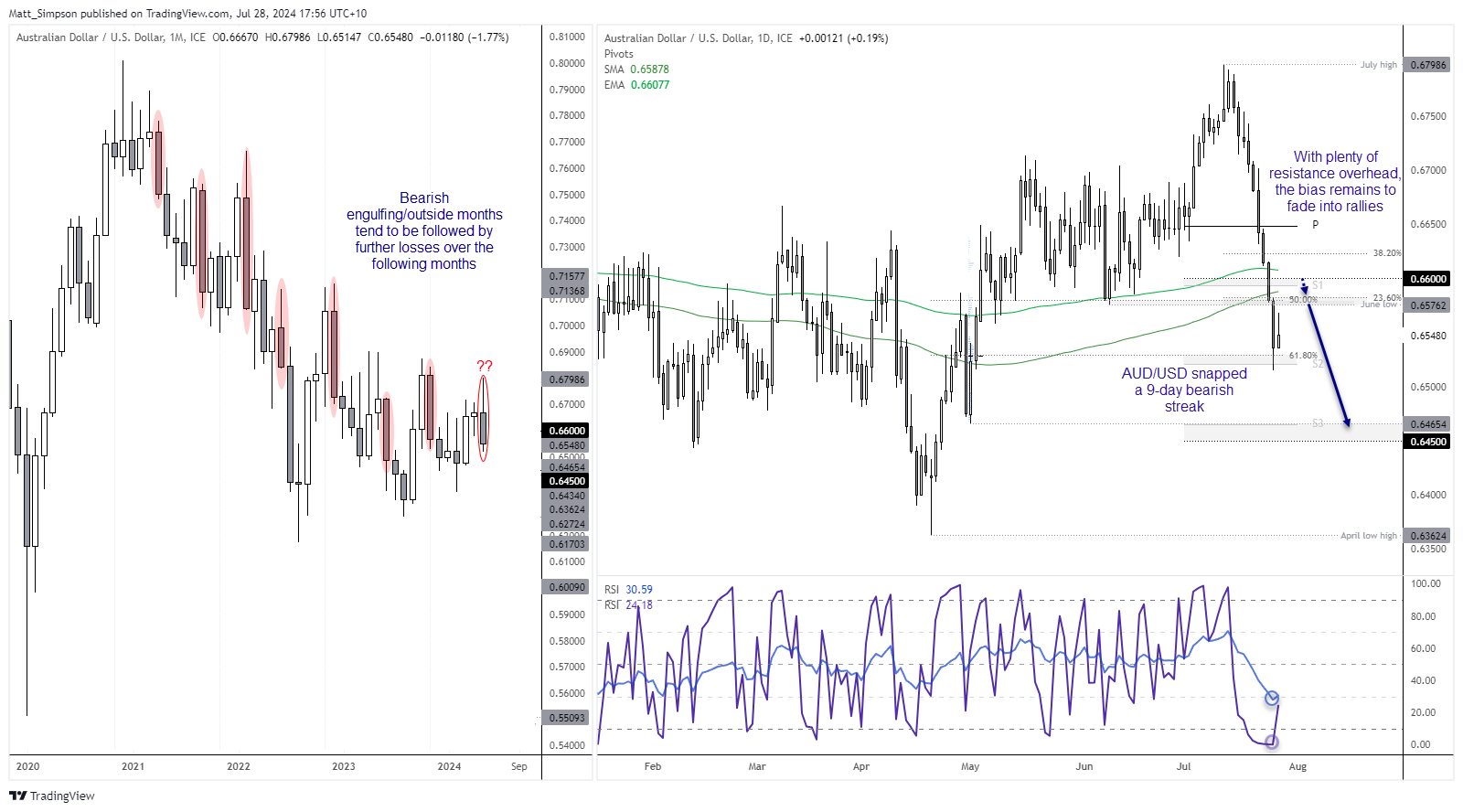Click the RSI 30.59 indicator label
Screen dimensions: 1463x812
(x=628, y=590)
